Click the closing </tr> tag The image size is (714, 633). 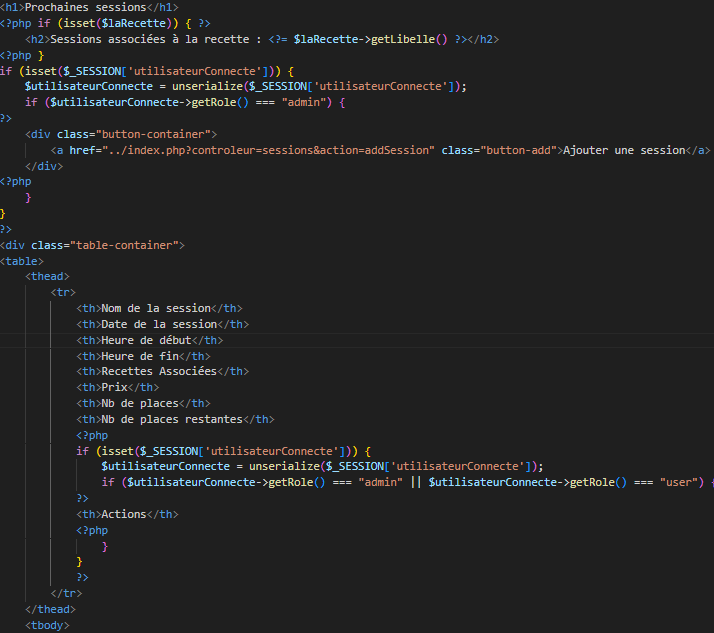tap(66, 594)
